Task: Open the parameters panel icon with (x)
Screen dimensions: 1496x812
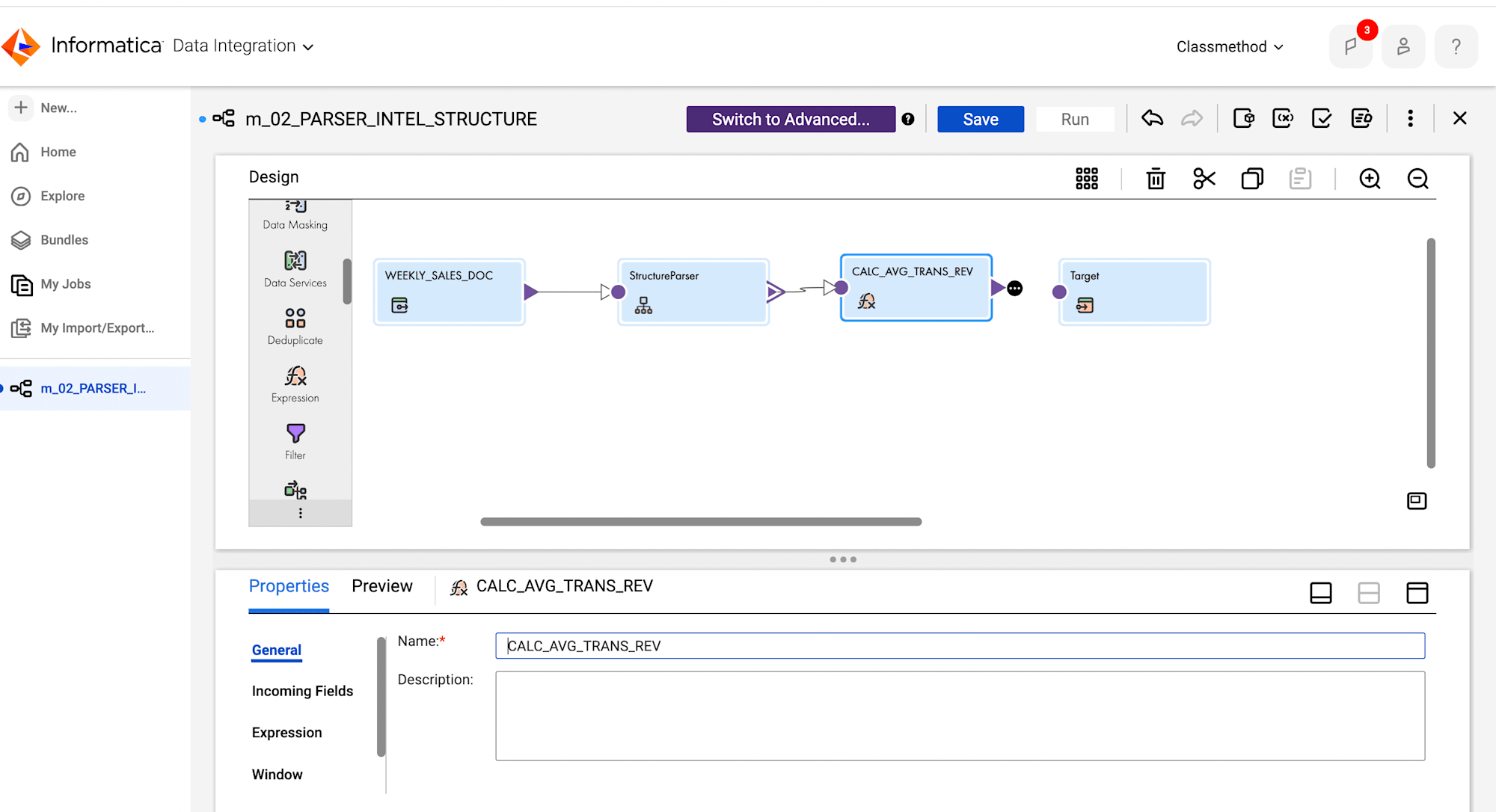Action: pyautogui.click(x=1283, y=119)
